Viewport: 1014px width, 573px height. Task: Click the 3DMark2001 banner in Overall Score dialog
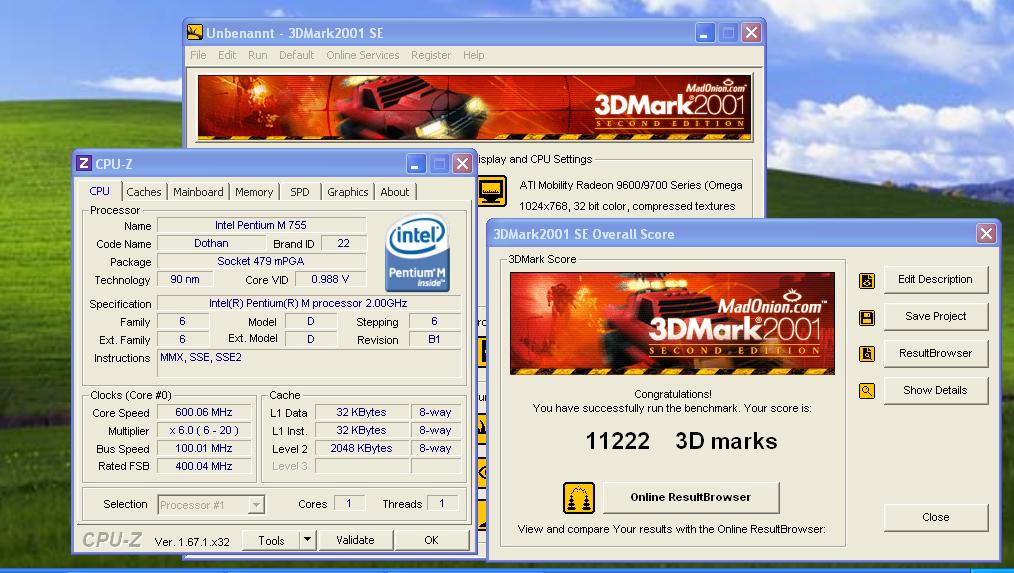[x=672, y=323]
